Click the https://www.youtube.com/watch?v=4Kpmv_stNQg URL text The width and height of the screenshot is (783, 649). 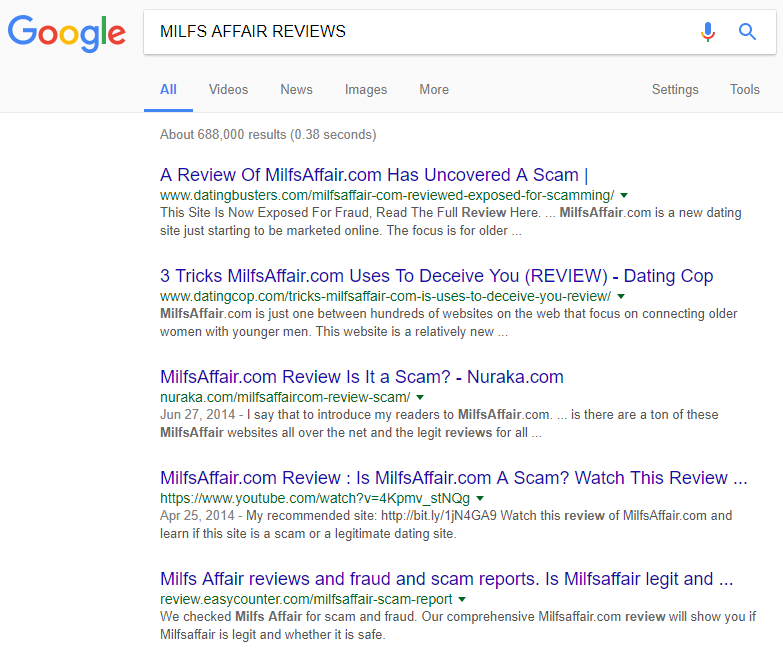coord(315,498)
